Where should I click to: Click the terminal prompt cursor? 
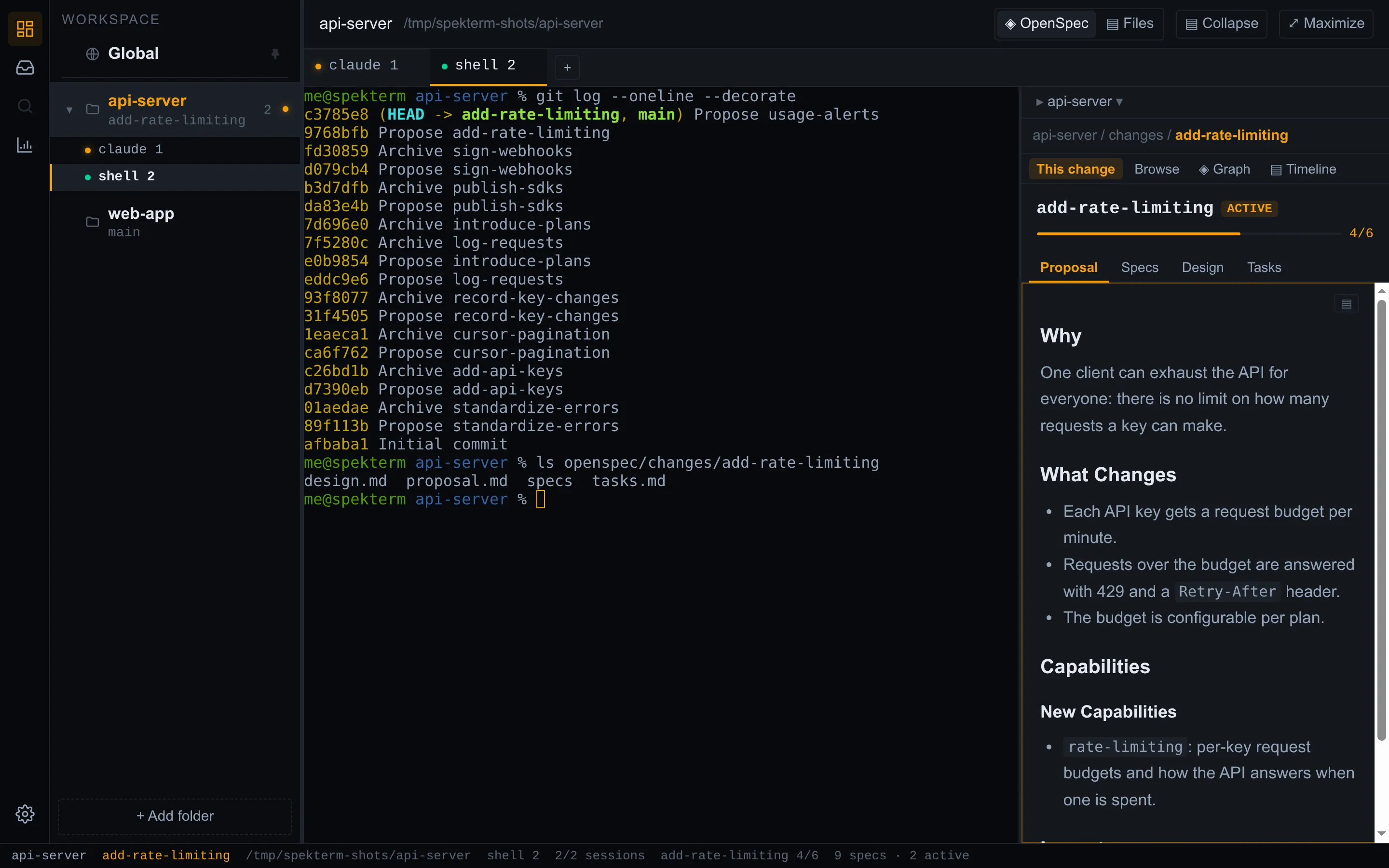(540, 500)
